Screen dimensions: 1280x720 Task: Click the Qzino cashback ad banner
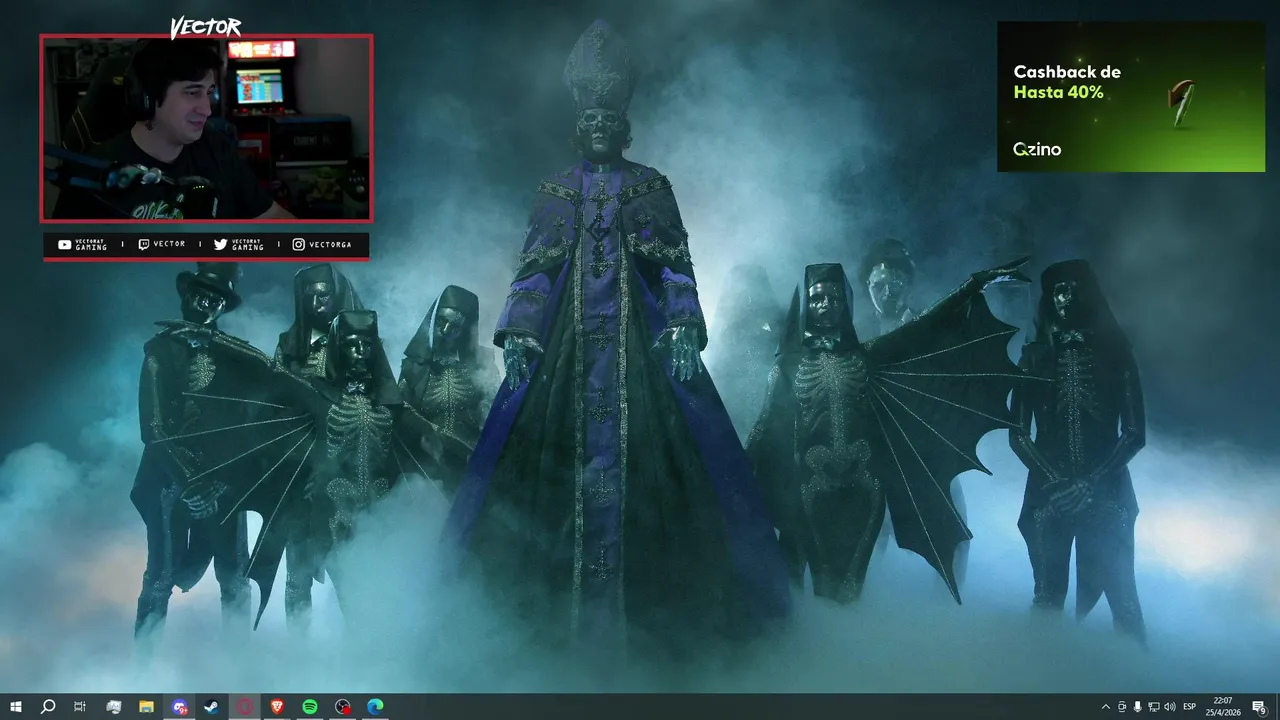tap(1131, 97)
